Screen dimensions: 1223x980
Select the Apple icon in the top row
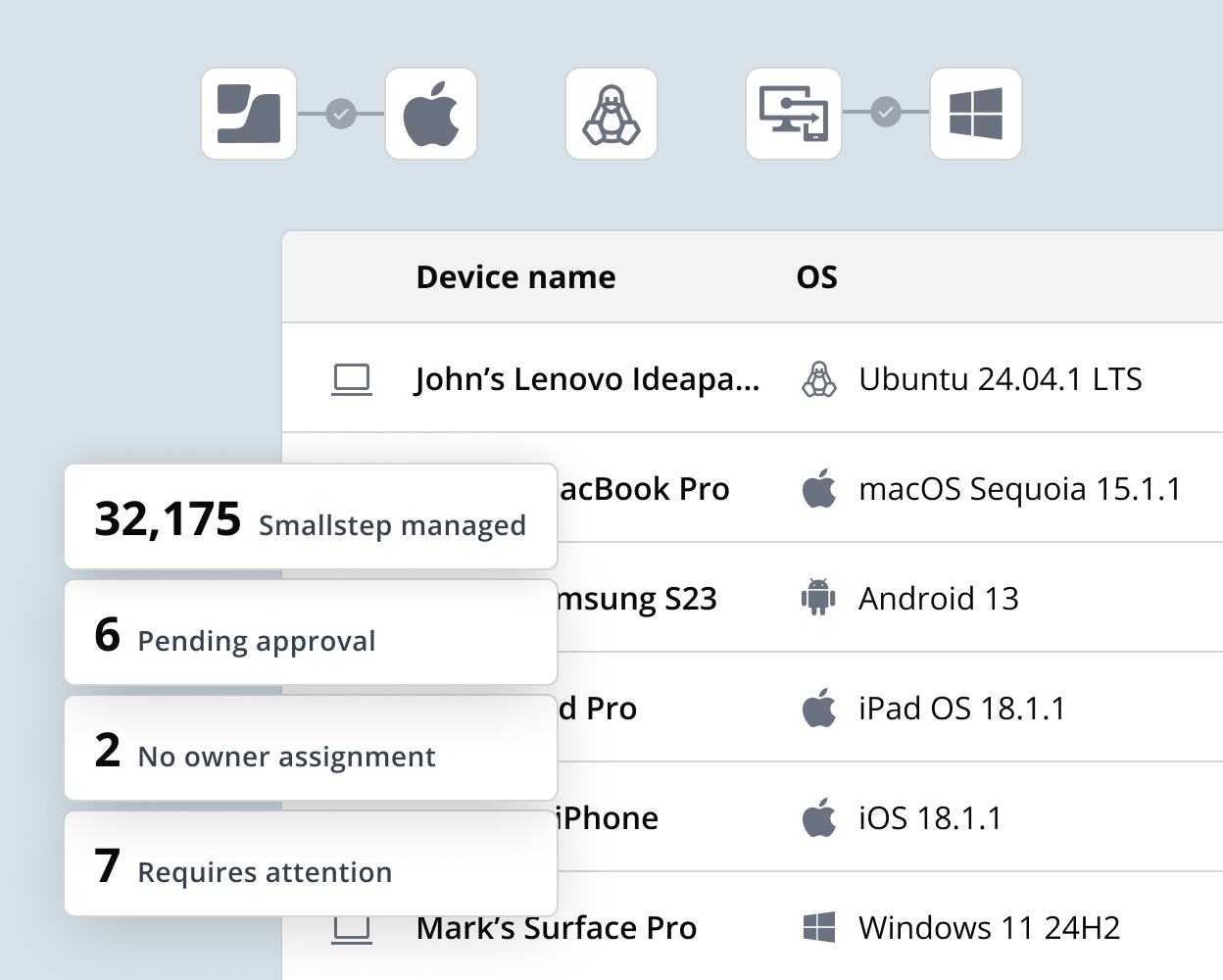click(431, 113)
